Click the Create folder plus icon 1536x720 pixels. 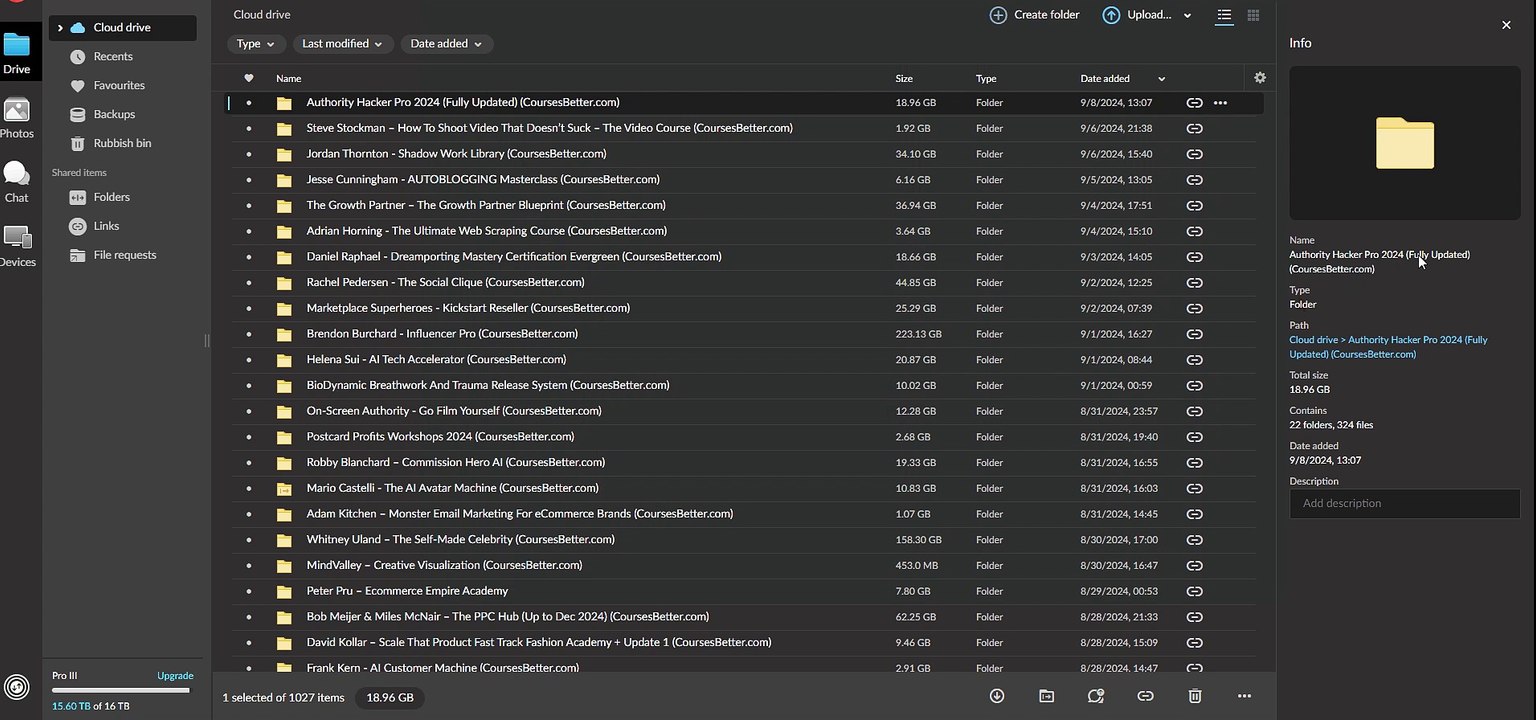tap(998, 15)
